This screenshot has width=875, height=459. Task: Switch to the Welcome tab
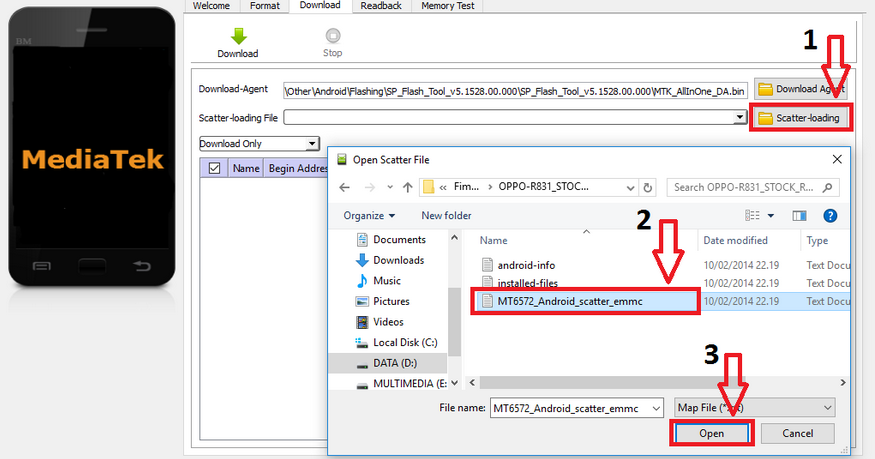coord(211,6)
